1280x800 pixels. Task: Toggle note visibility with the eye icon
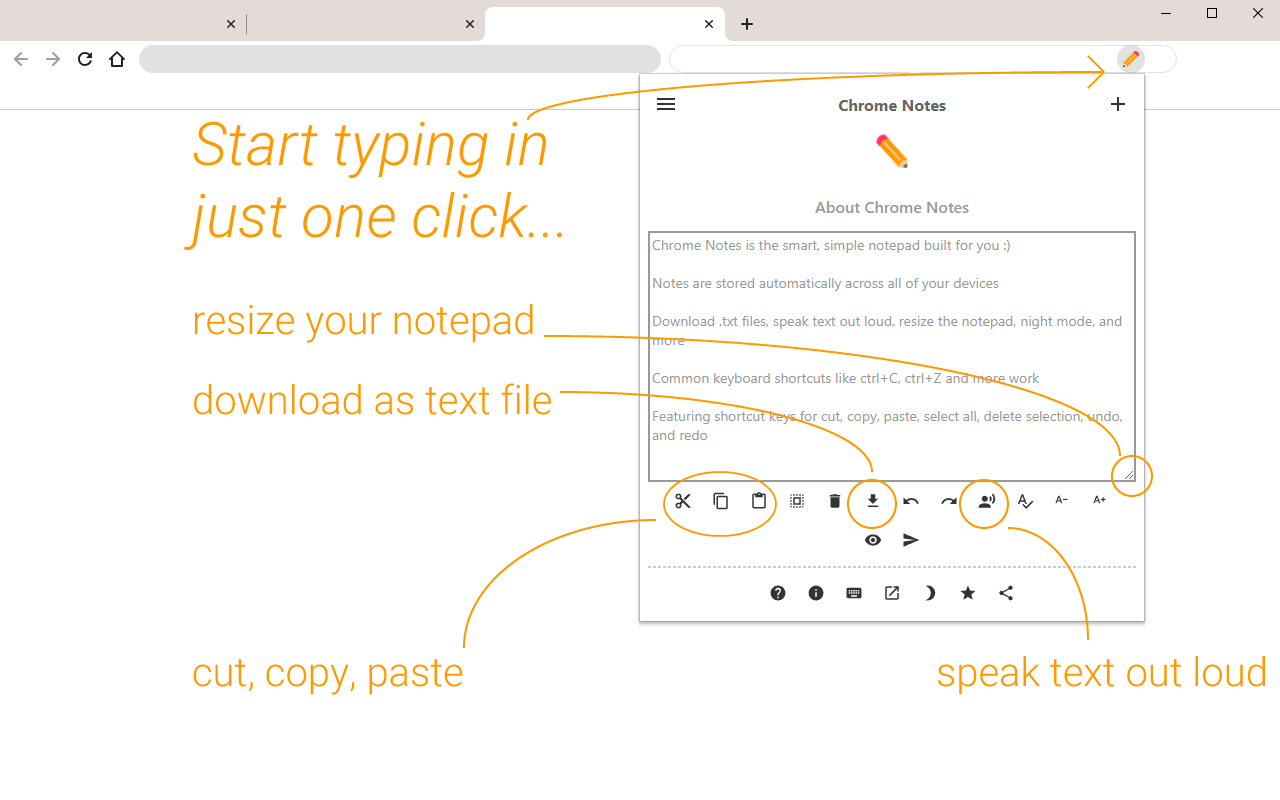pyautogui.click(x=873, y=540)
